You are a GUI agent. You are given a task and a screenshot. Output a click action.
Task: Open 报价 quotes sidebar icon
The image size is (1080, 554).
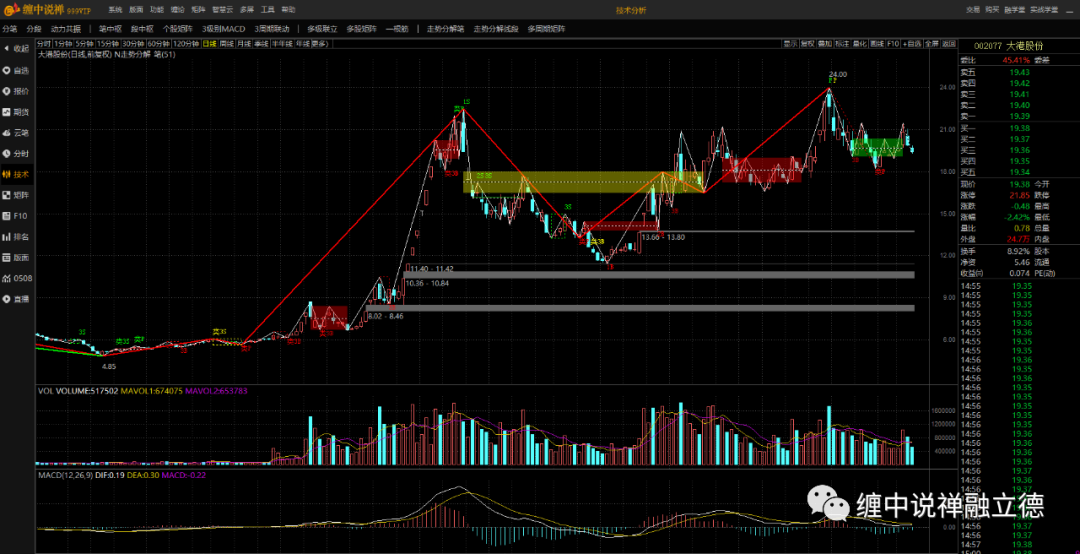17,91
